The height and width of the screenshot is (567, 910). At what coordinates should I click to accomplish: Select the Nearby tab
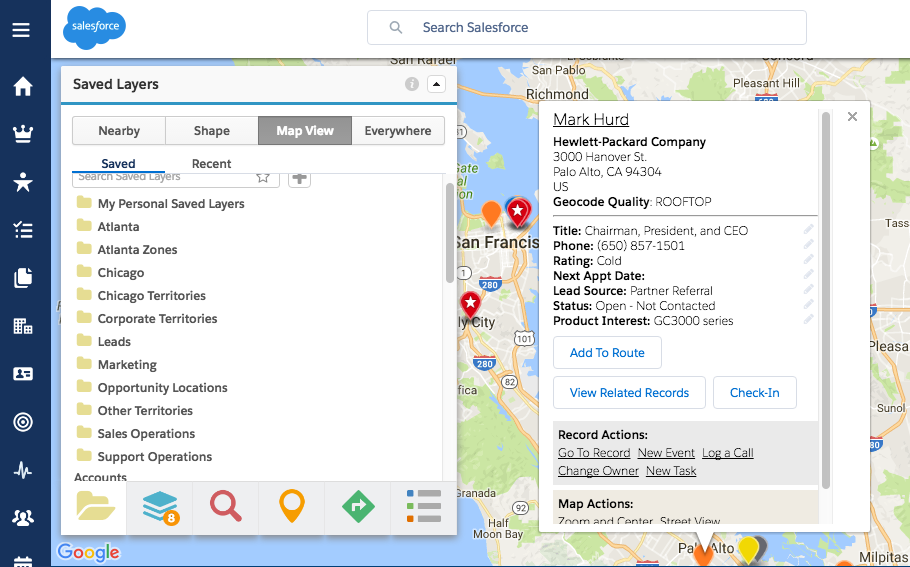click(x=119, y=131)
